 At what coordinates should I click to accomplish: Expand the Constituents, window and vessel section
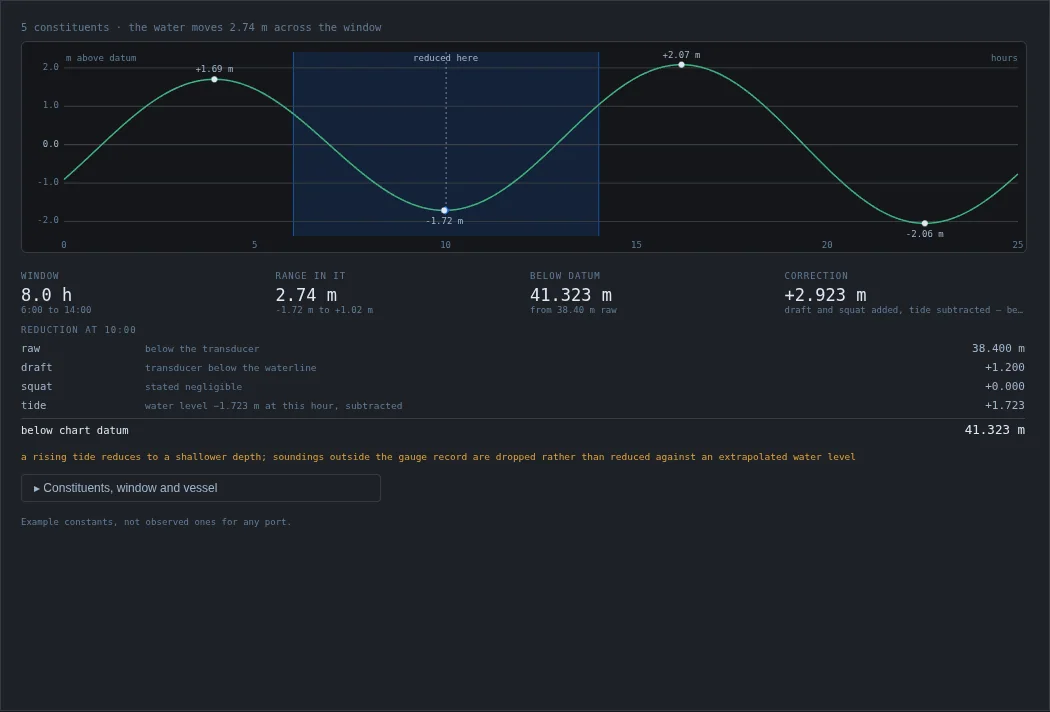pyautogui.click(x=201, y=488)
